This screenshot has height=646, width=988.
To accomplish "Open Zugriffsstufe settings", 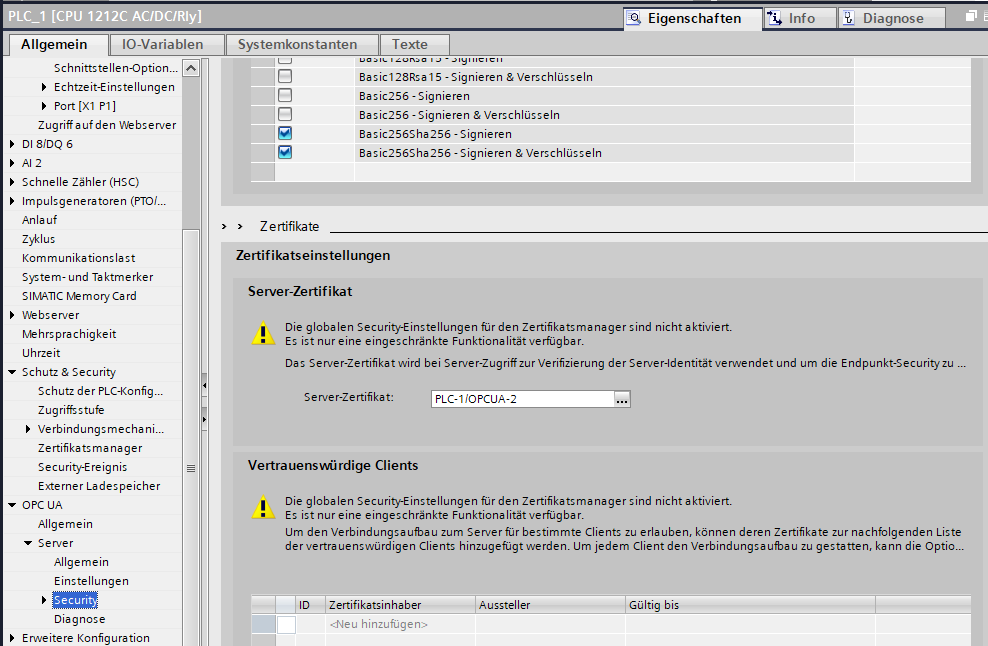I will pos(71,410).
